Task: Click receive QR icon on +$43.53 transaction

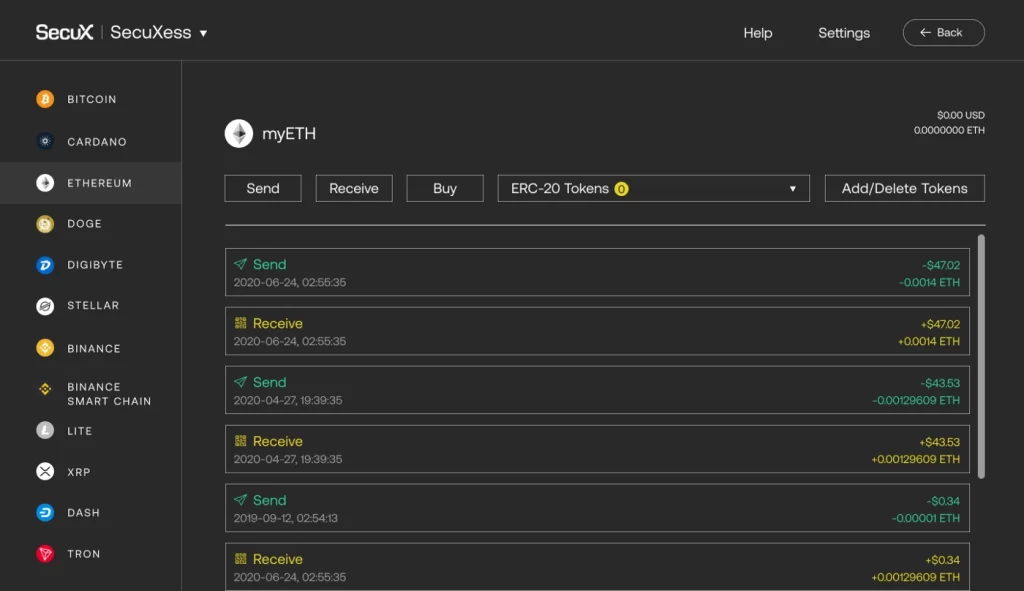Action: pos(240,441)
